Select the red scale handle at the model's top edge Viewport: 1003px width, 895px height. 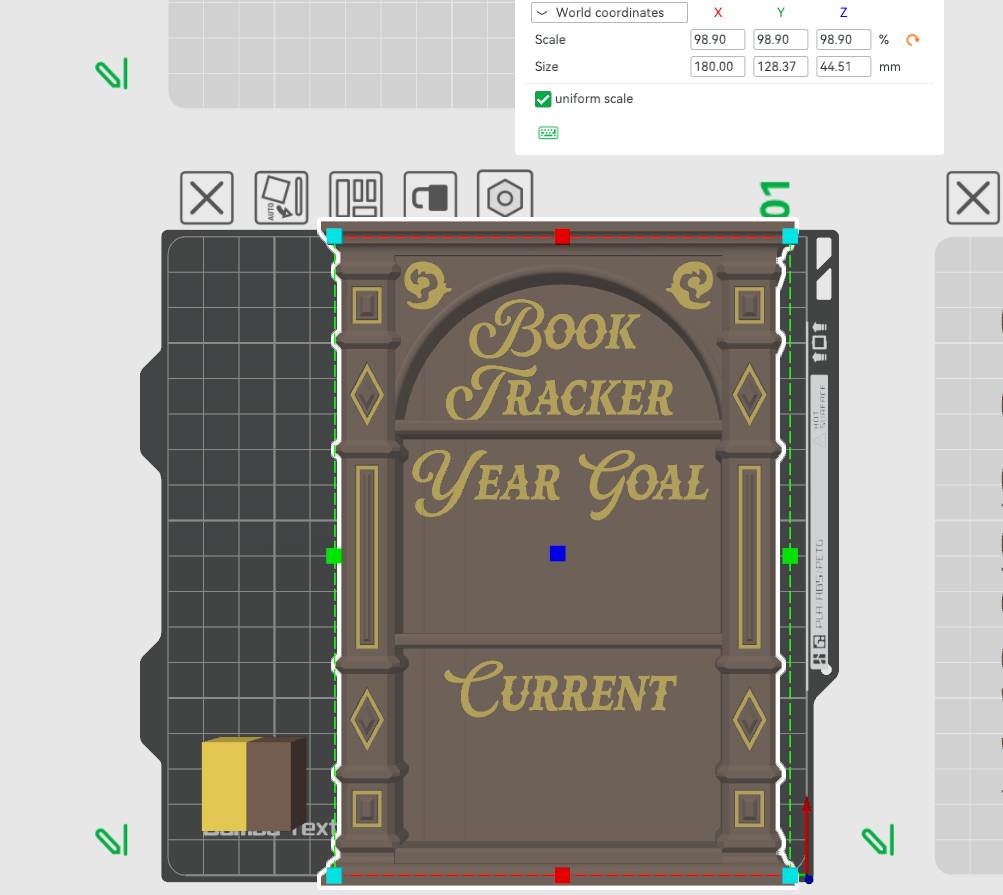click(x=562, y=237)
